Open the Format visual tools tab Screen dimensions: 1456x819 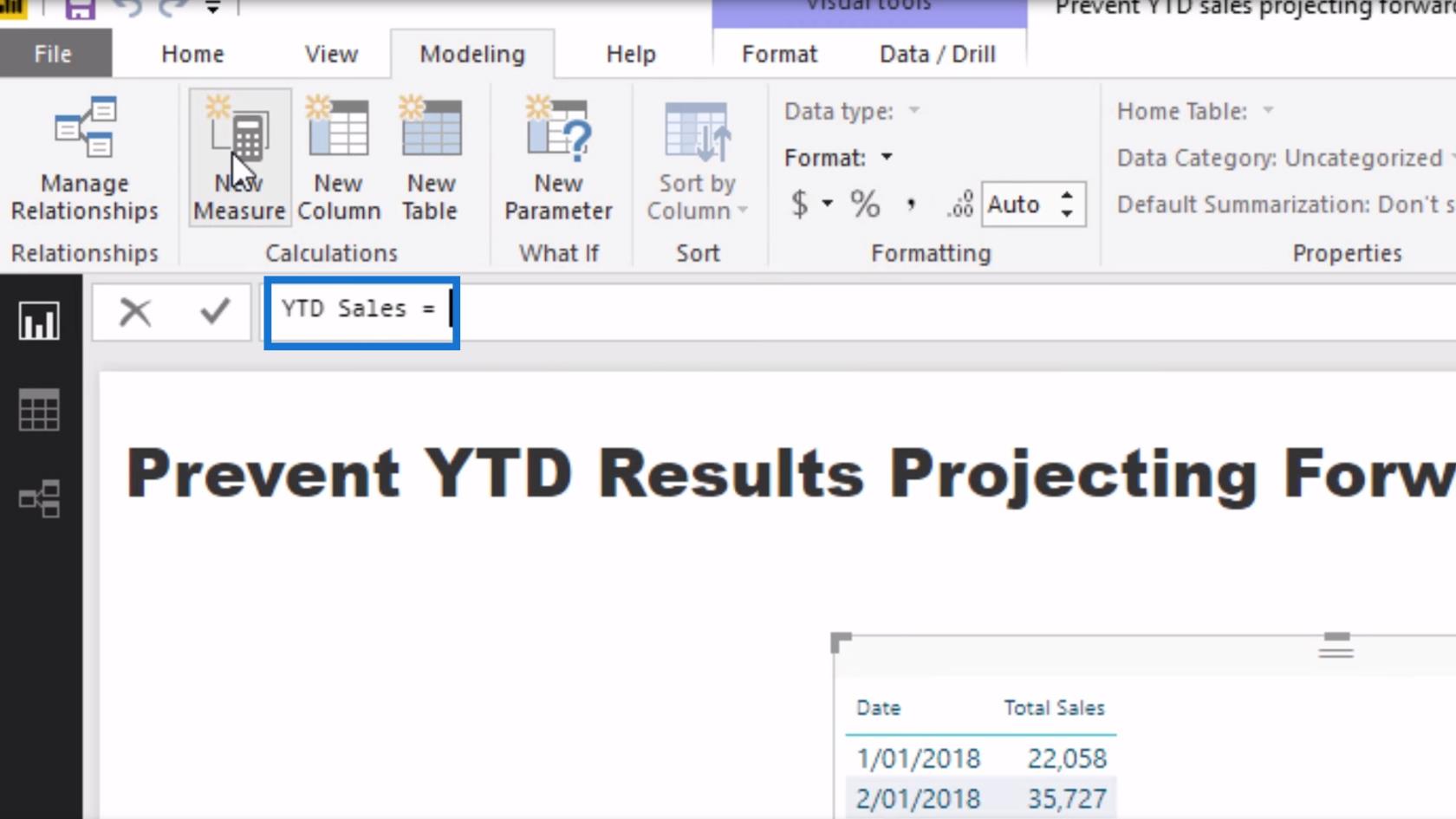click(x=779, y=54)
